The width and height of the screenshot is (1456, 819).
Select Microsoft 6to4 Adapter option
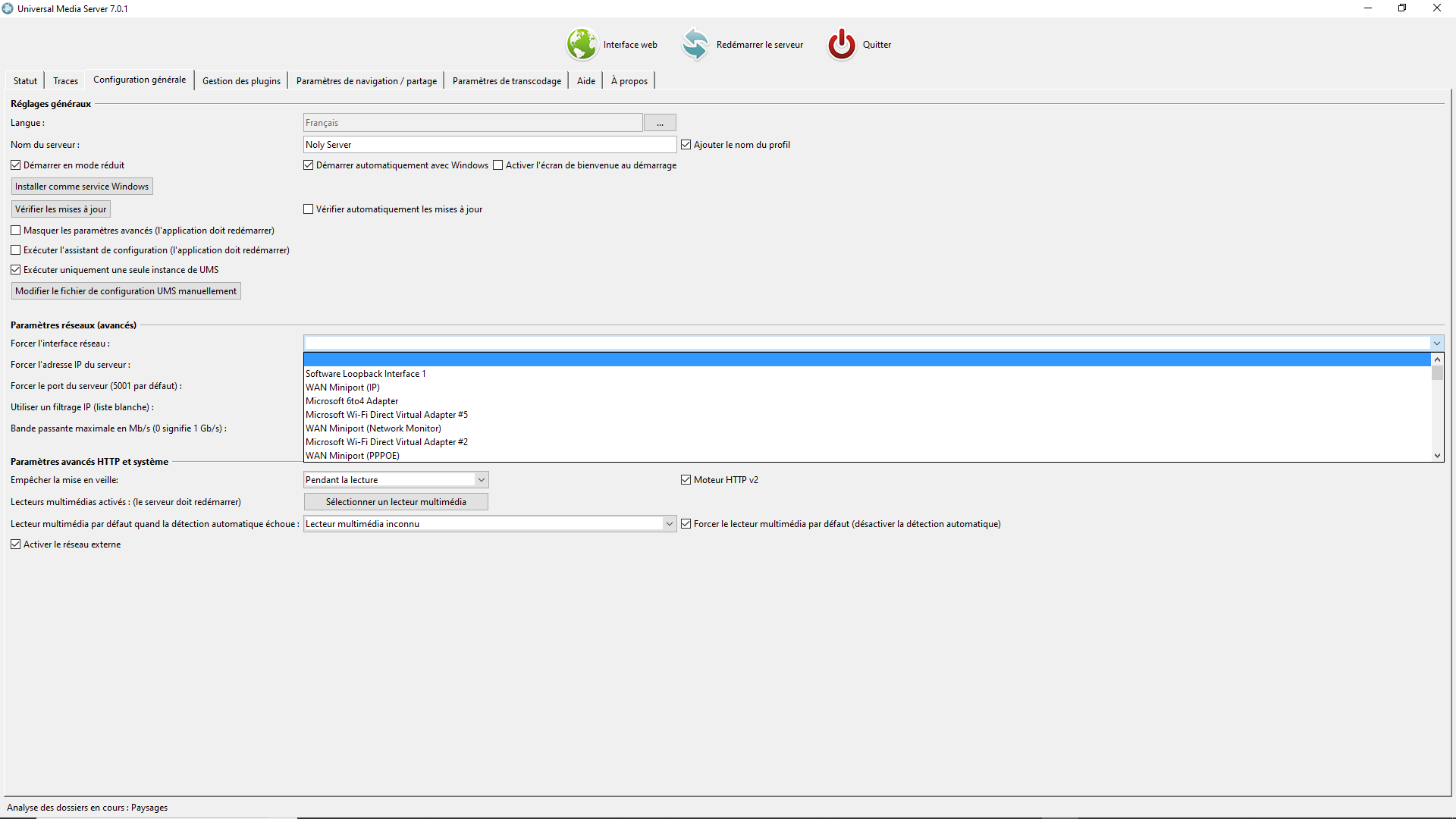click(x=867, y=401)
